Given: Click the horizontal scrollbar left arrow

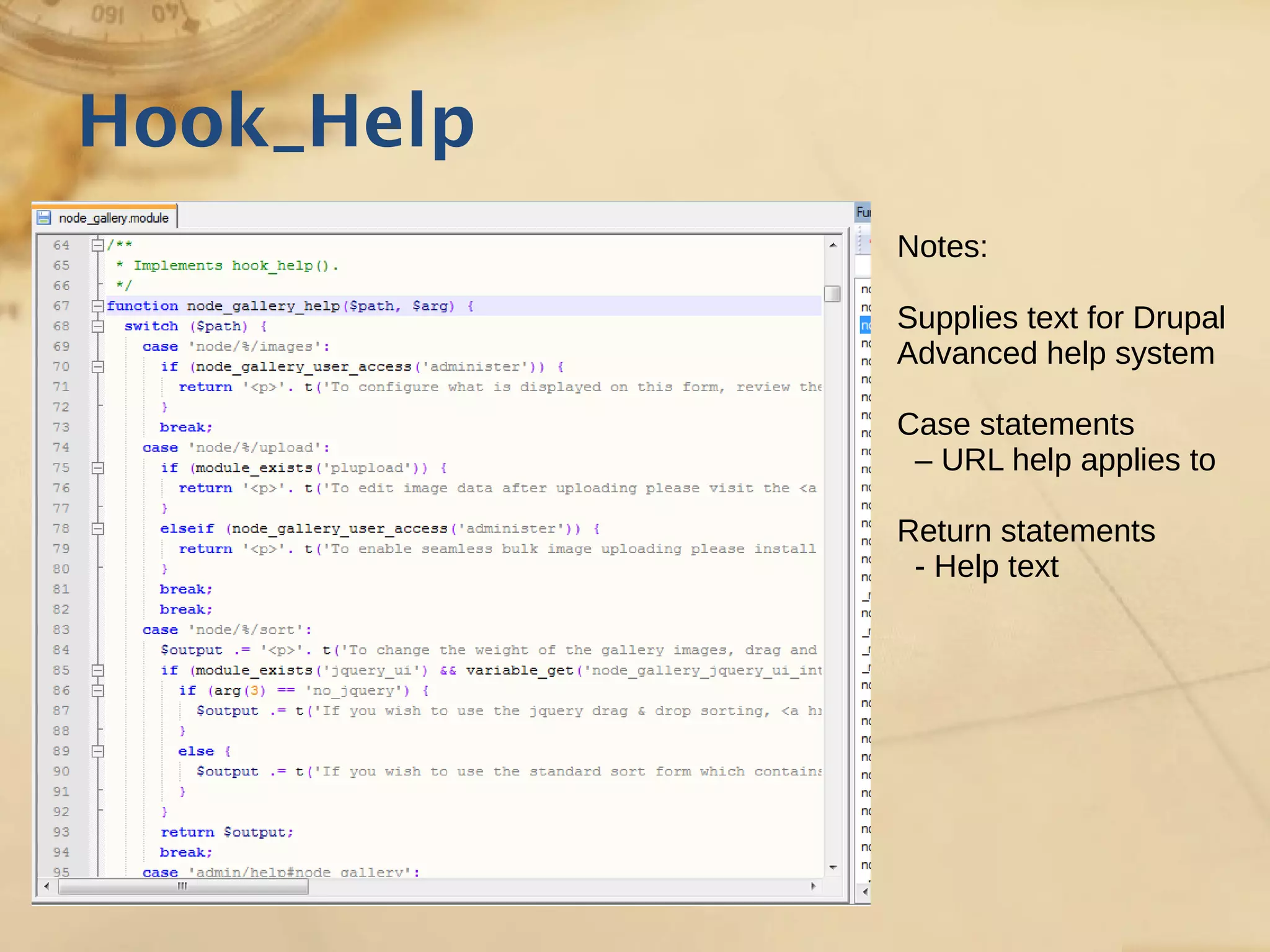Looking at the screenshot, I should [47, 886].
